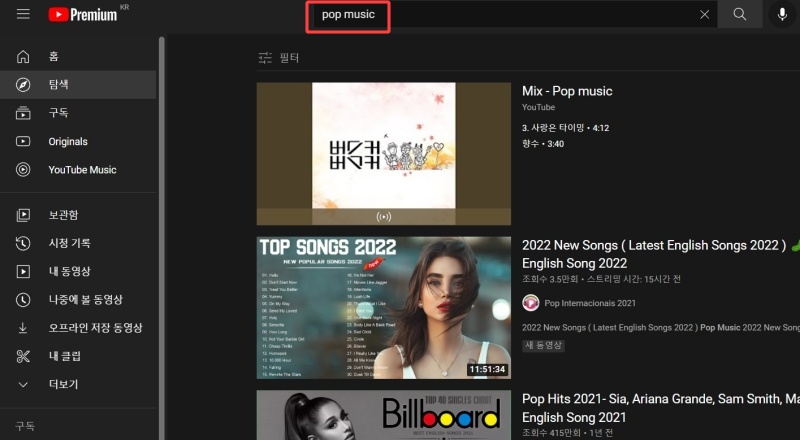Click the YouTube channel name under Mix

[x=538, y=107]
